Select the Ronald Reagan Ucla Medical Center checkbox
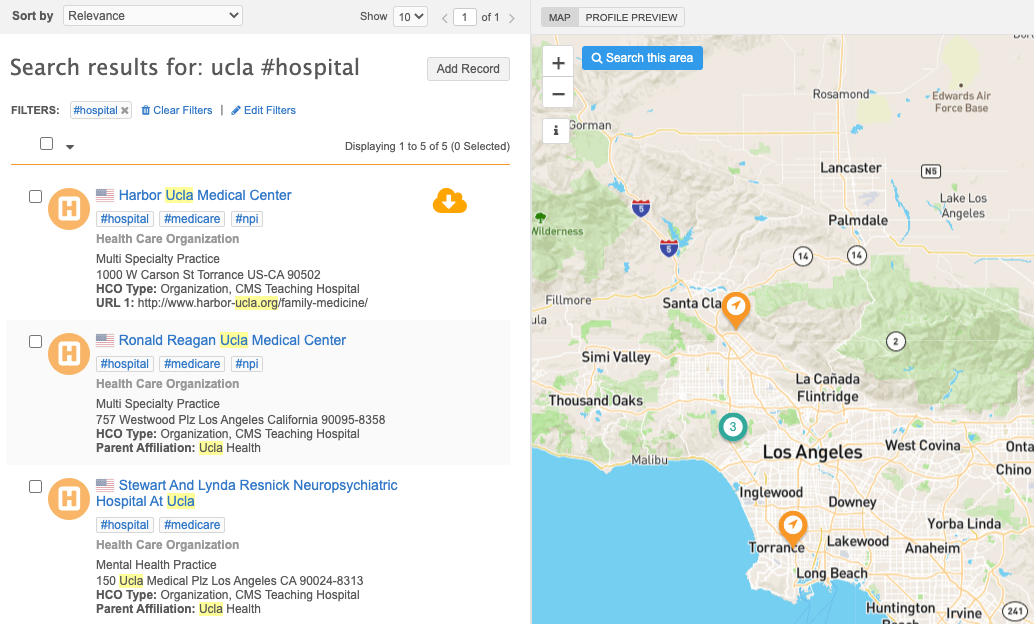Screen dimensions: 1034x624 point(35,341)
